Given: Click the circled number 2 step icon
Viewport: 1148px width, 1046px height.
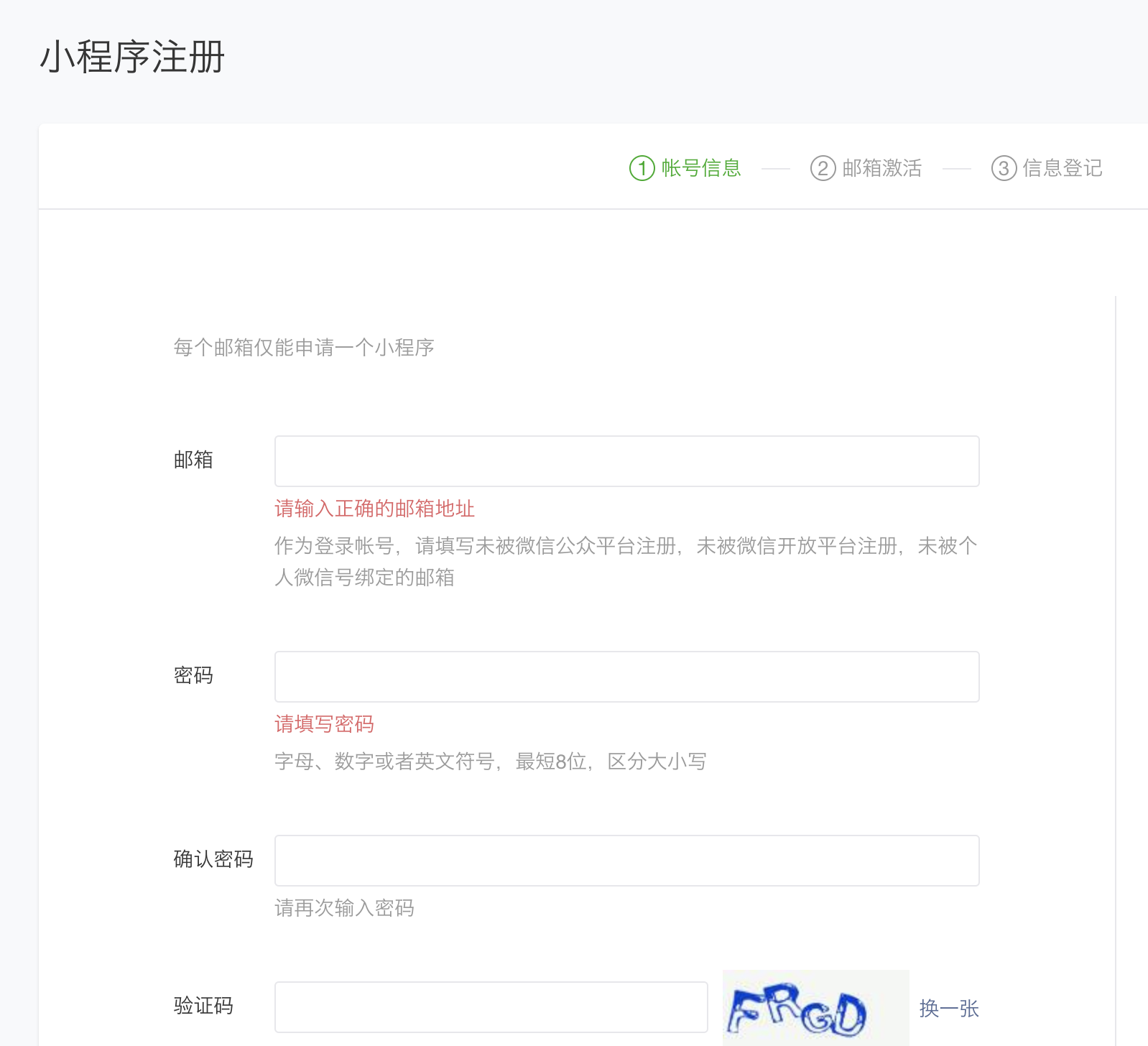Looking at the screenshot, I should (823, 169).
